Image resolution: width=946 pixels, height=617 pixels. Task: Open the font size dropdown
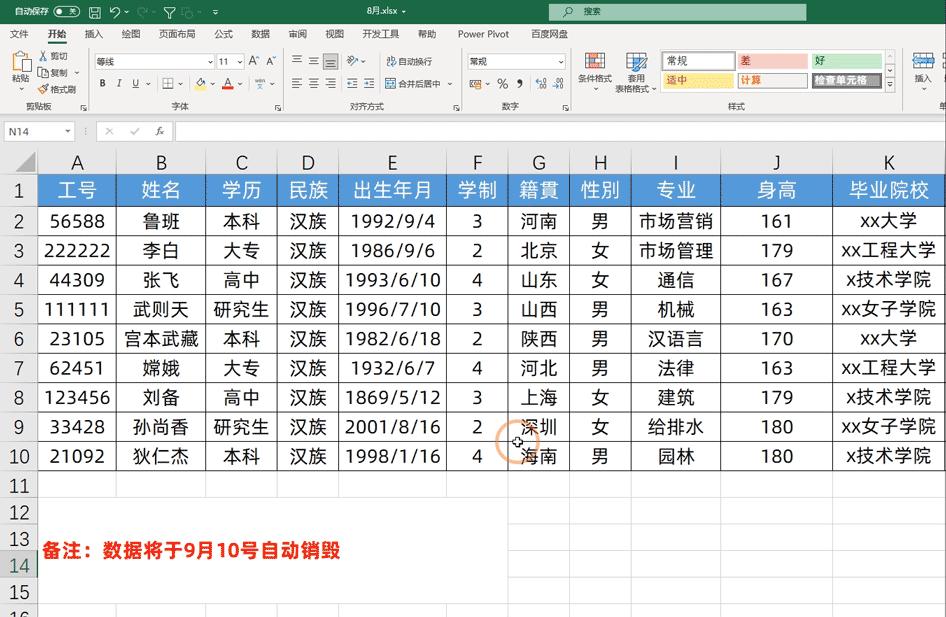tap(240, 60)
